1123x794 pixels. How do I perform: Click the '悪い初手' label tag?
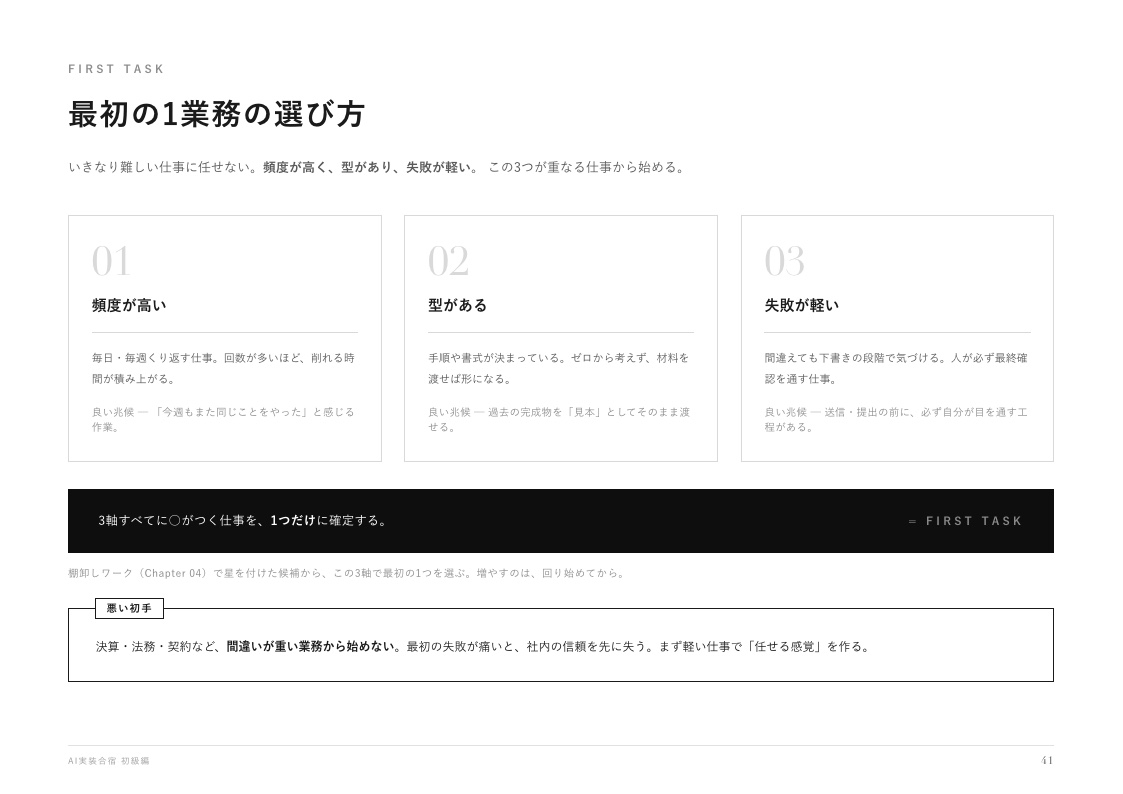(130, 609)
